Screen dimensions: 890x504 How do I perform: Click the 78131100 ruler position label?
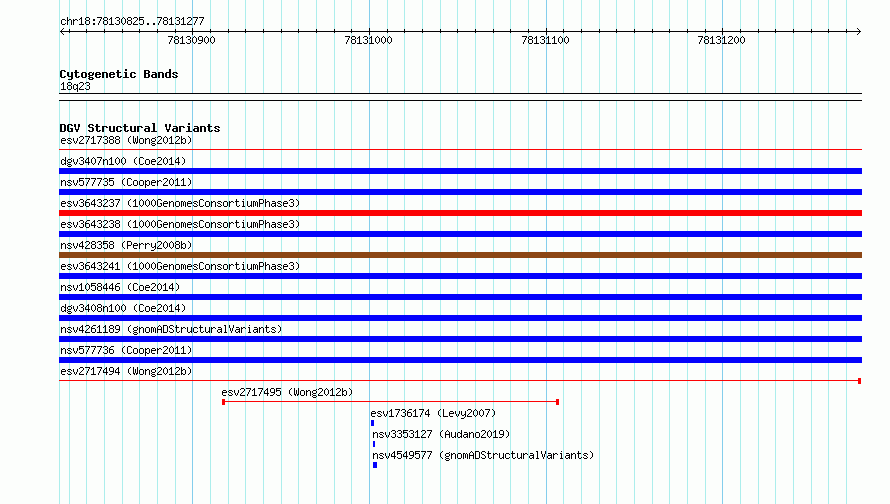545,40
